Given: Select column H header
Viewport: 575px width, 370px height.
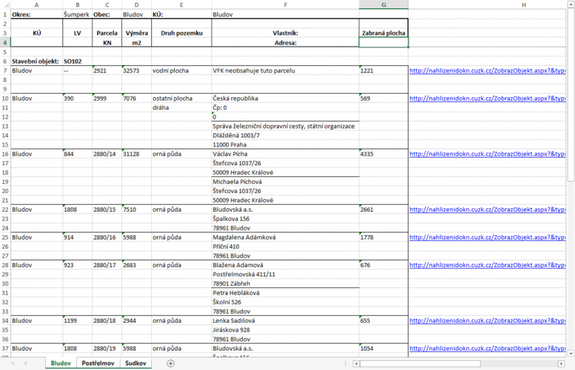Looking at the screenshot, I should pyautogui.click(x=523, y=5).
